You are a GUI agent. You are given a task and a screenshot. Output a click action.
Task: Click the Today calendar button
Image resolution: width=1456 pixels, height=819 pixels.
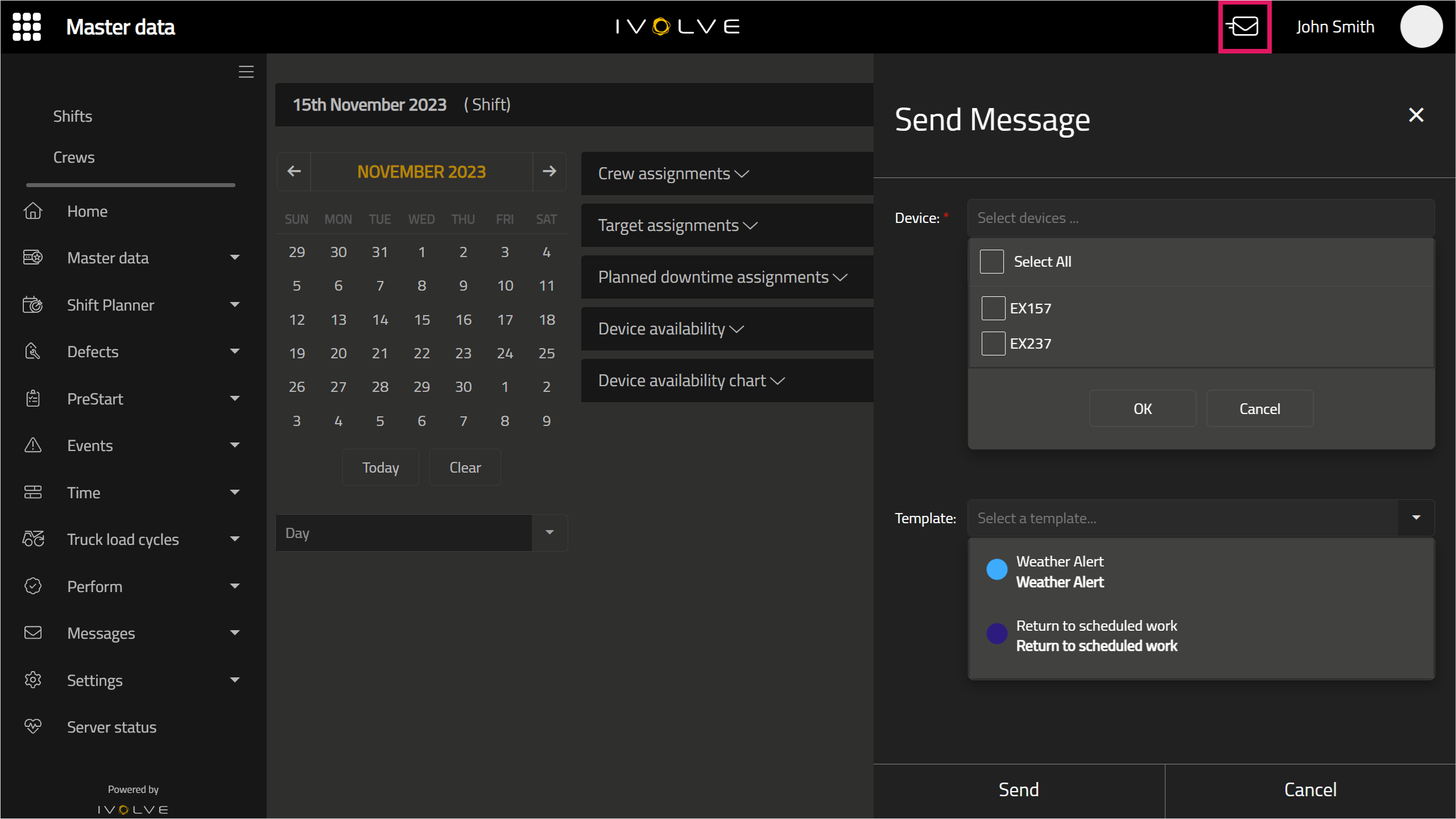(x=380, y=468)
